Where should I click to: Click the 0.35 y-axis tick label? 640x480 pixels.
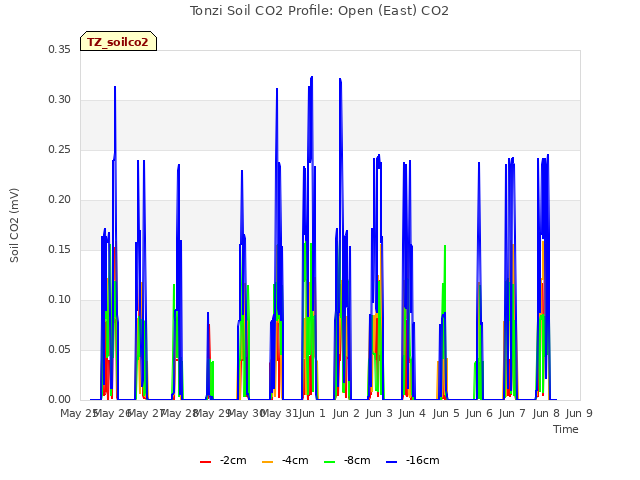point(60,49)
